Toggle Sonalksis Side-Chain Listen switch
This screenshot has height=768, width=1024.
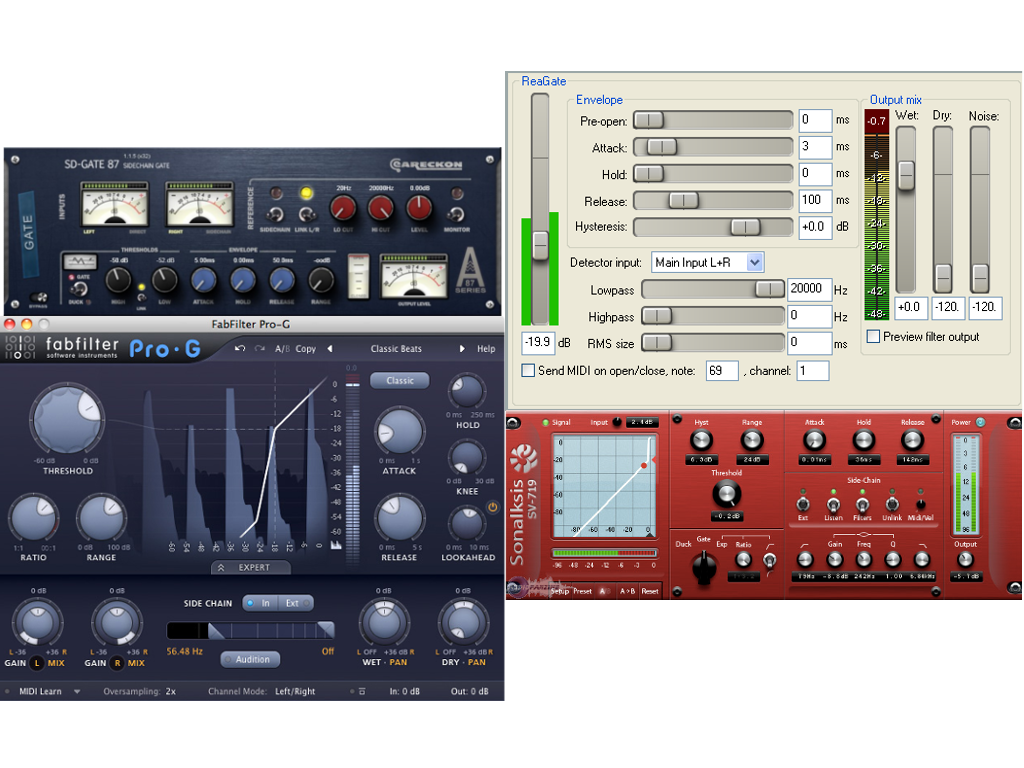click(x=833, y=505)
